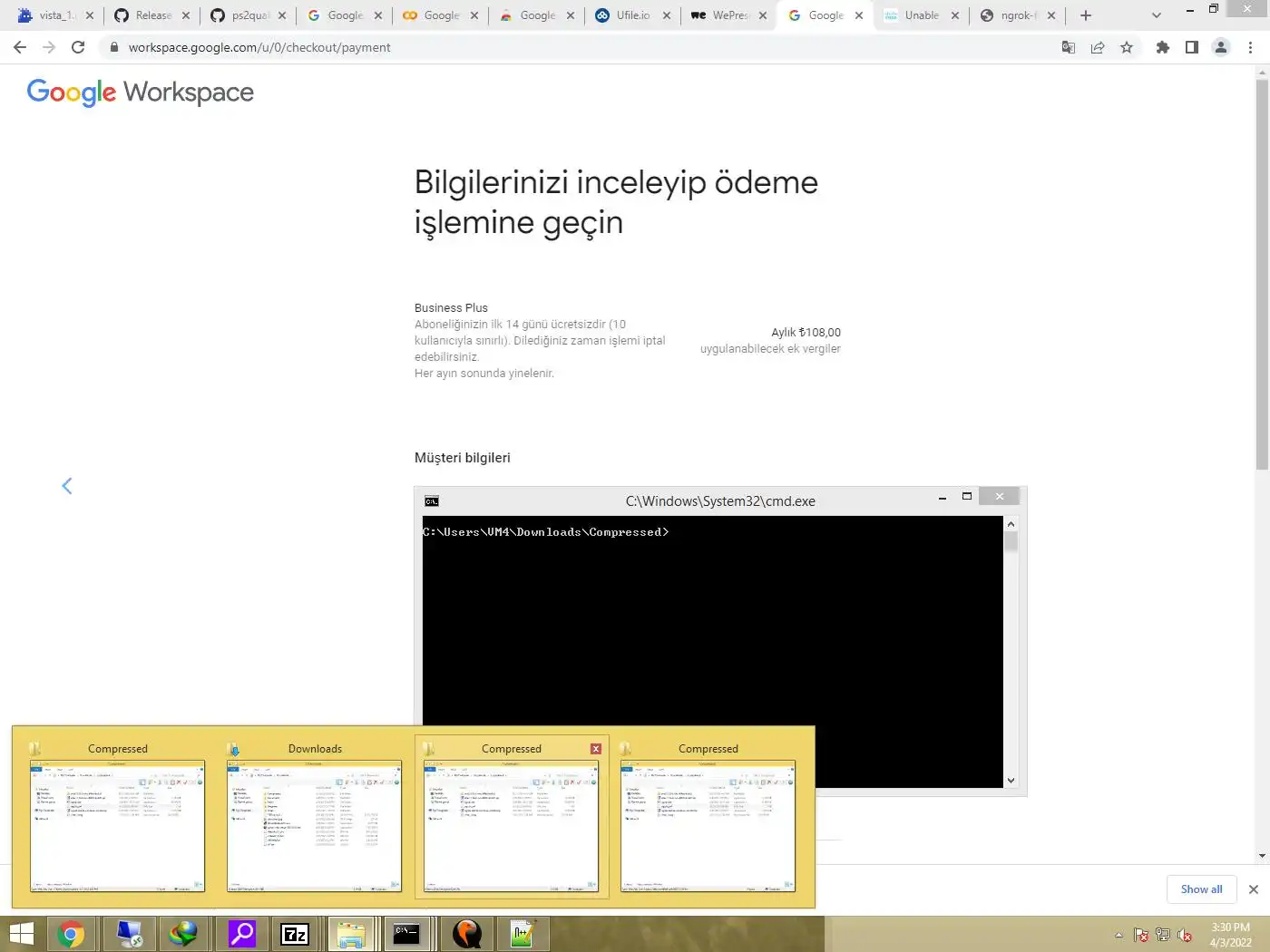Open the QEMU taskbar icon
The width and height of the screenshot is (1270, 952).
click(x=466, y=934)
